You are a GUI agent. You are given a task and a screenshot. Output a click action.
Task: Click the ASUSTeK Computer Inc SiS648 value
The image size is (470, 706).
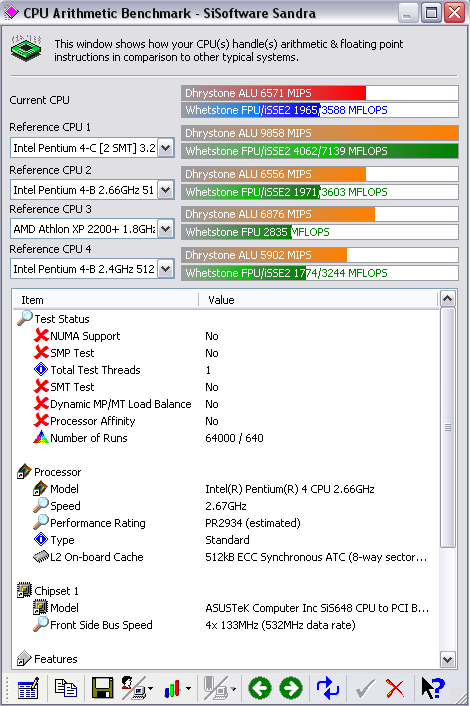(x=317, y=608)
